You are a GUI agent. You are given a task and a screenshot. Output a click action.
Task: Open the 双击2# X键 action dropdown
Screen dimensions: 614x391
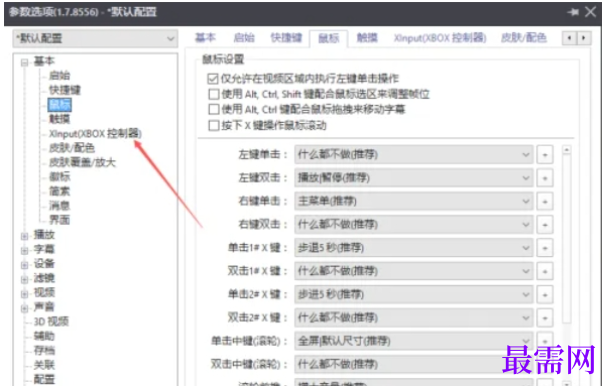point(414,318)
